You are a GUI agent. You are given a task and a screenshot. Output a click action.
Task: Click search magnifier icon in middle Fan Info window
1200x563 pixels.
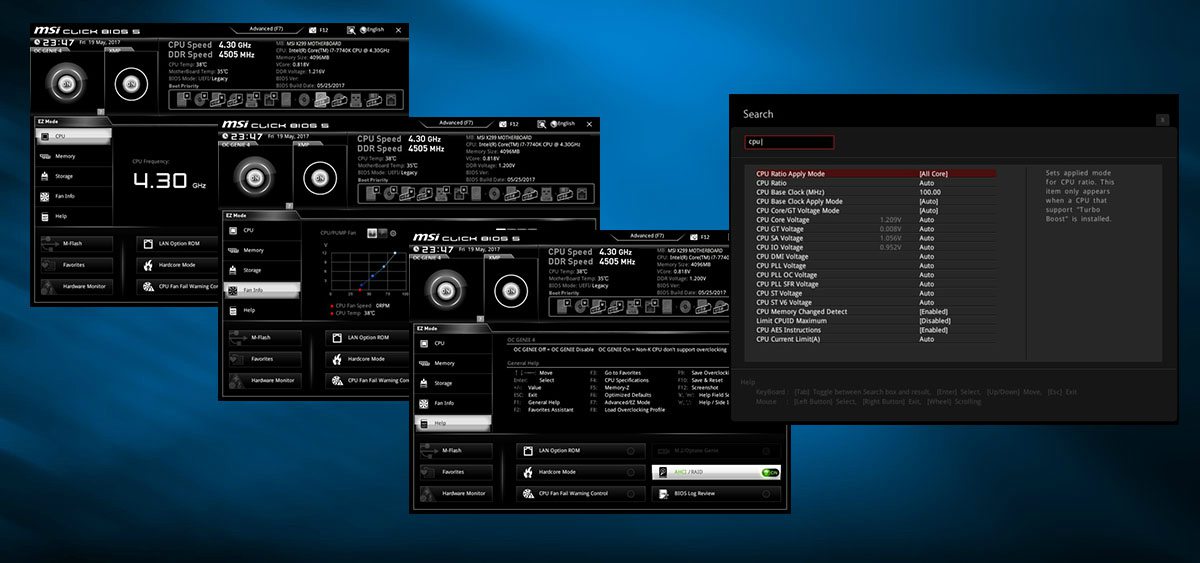(x=543, y=123)
